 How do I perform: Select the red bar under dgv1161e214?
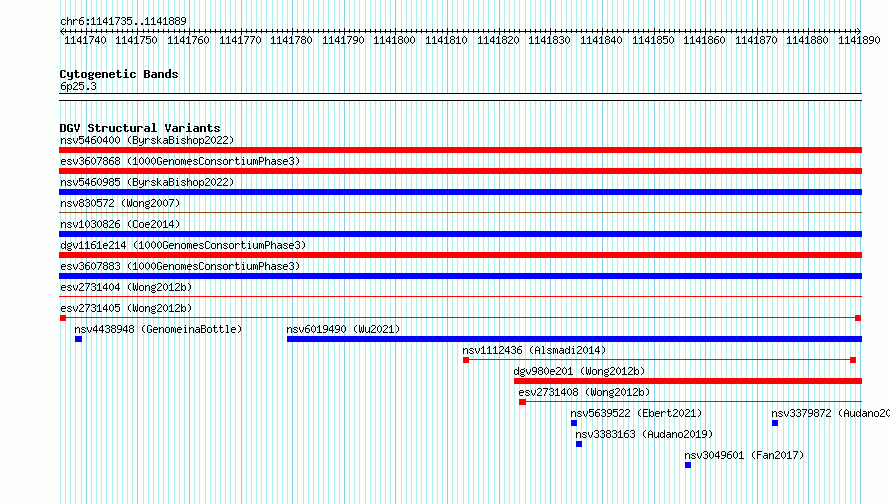460,255
